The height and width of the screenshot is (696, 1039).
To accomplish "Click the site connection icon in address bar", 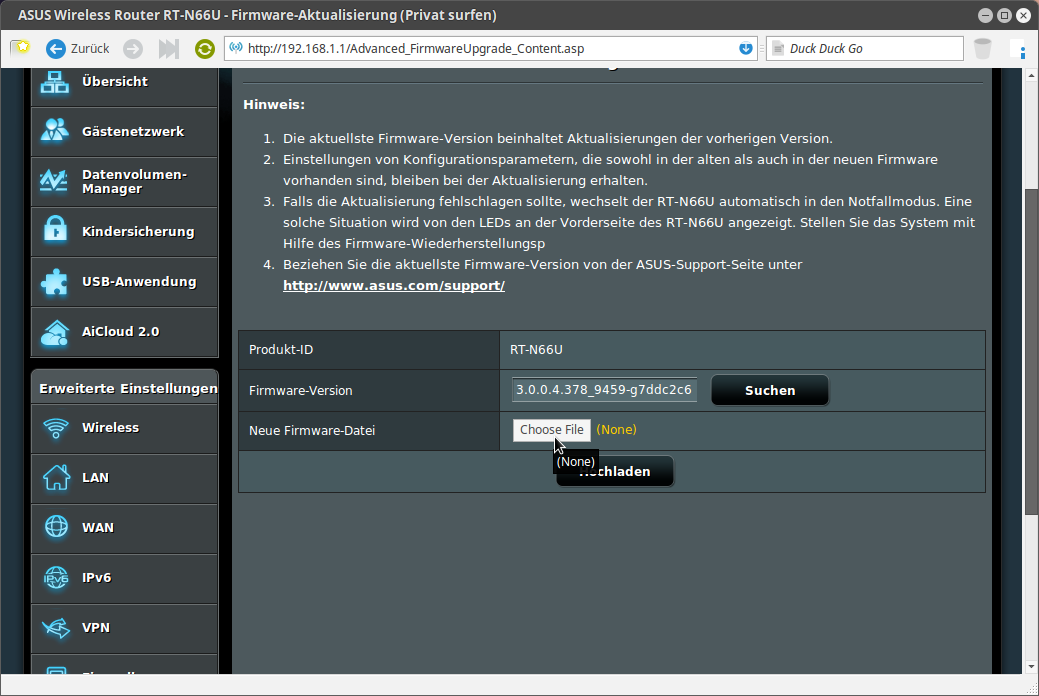I will point(236,48).
